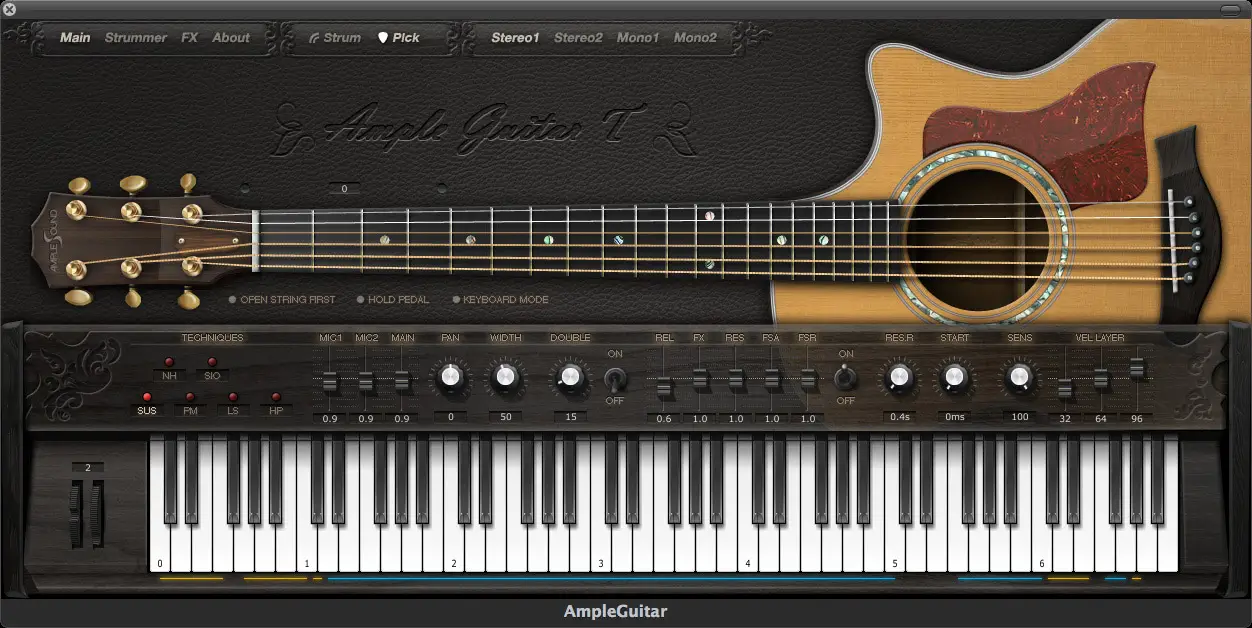Click the REL value field 0.6
1252x628 pixels.
(x=664, y=418)
